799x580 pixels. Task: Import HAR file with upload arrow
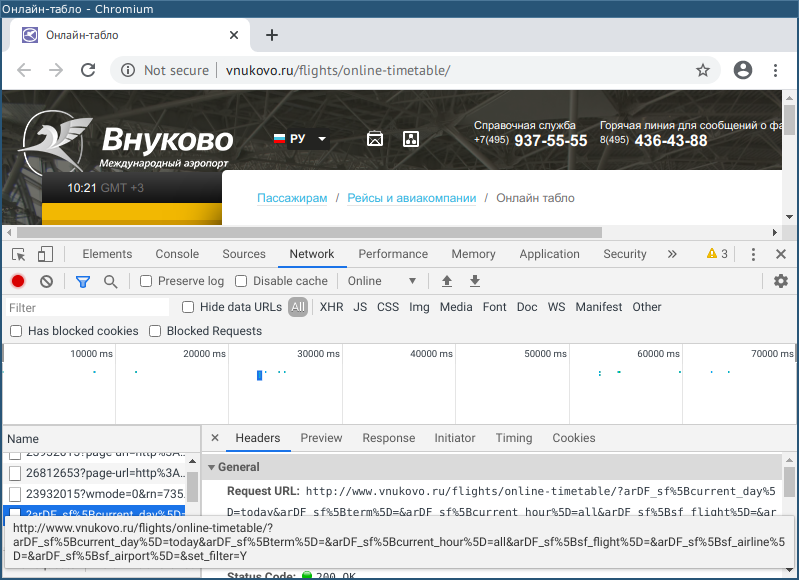coord(446,281)
